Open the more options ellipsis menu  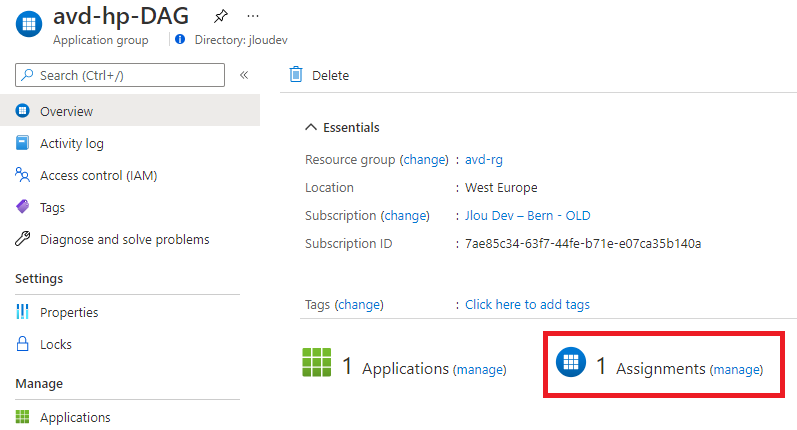(253, 16)
